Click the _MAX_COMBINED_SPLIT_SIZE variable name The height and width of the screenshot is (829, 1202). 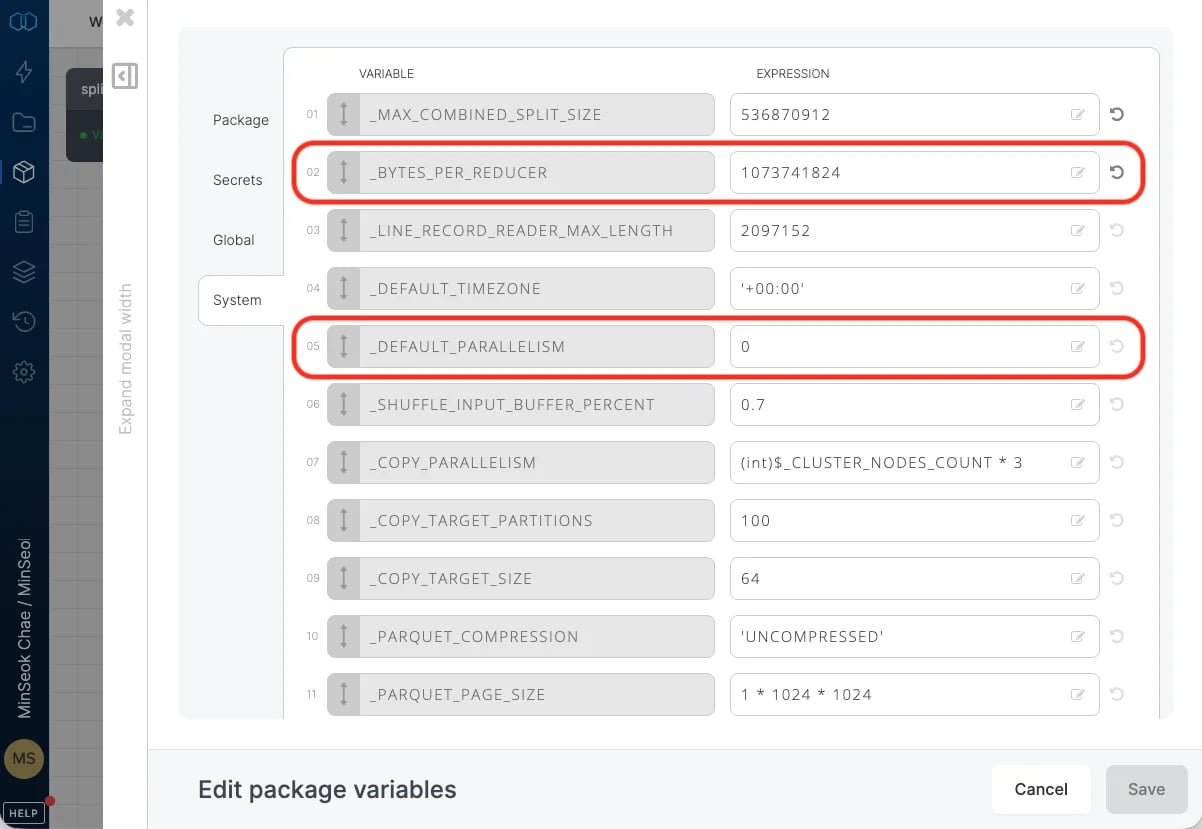click(x=486, y=114)
